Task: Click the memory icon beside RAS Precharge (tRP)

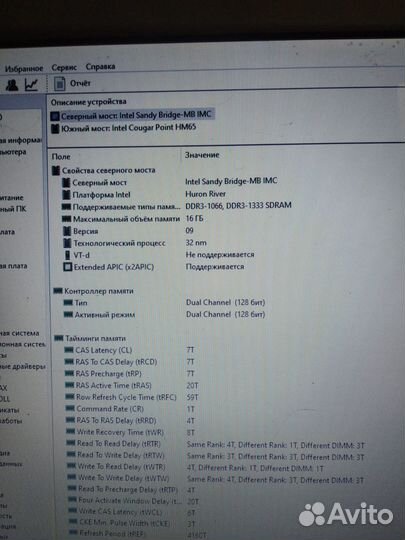Action: coord(70,373)
